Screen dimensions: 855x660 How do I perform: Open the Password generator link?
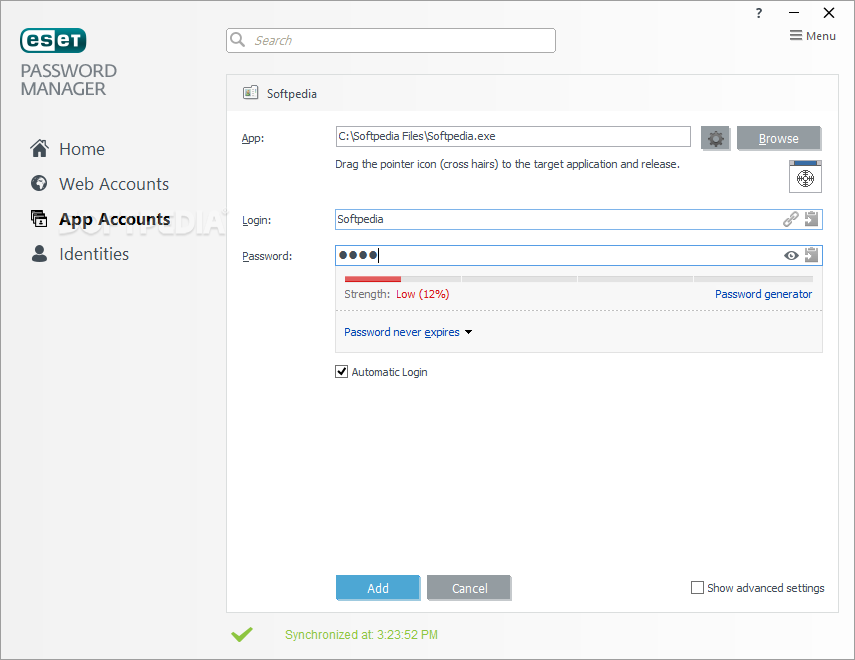coord(763,294)
